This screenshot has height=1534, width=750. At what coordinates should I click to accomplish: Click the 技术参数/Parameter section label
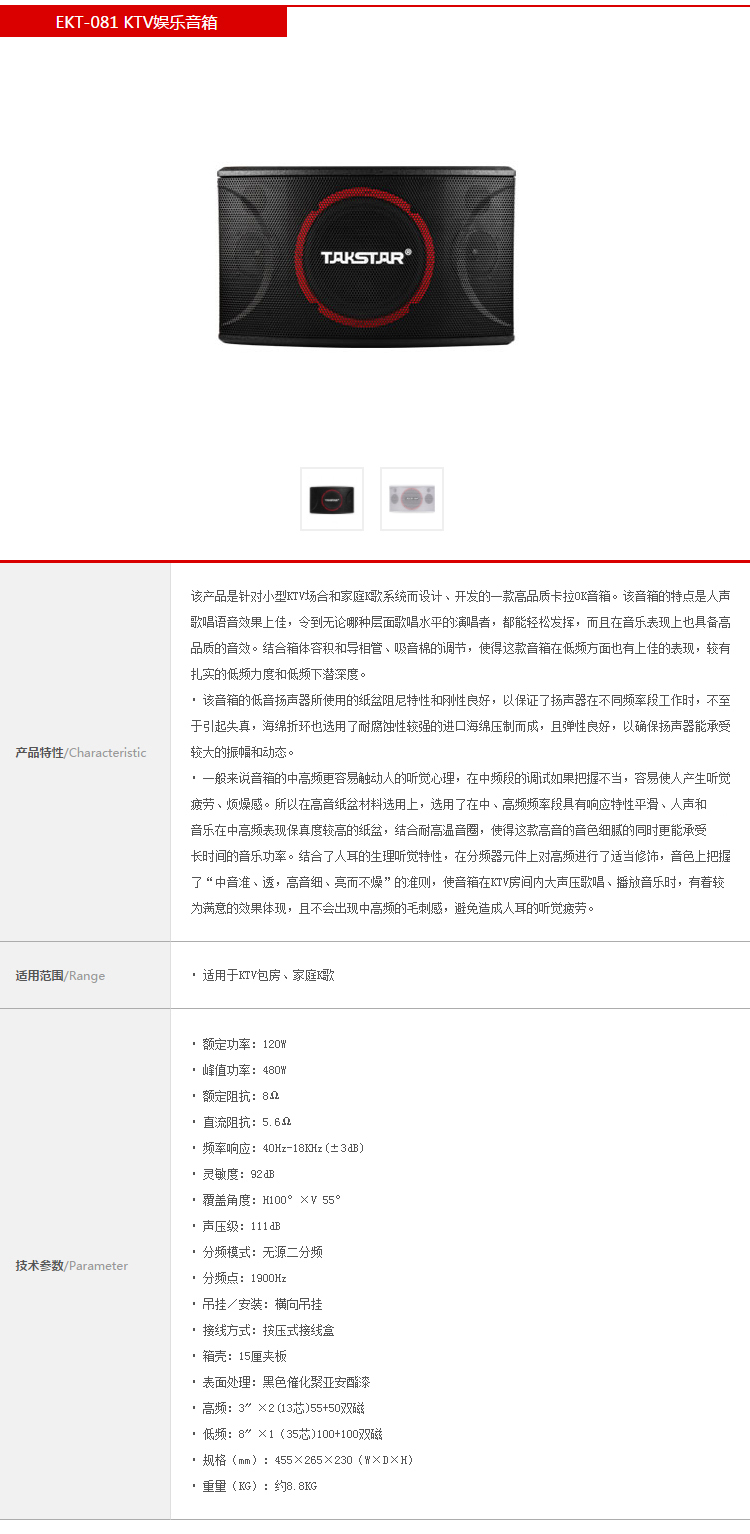(x=71, y=1265)
